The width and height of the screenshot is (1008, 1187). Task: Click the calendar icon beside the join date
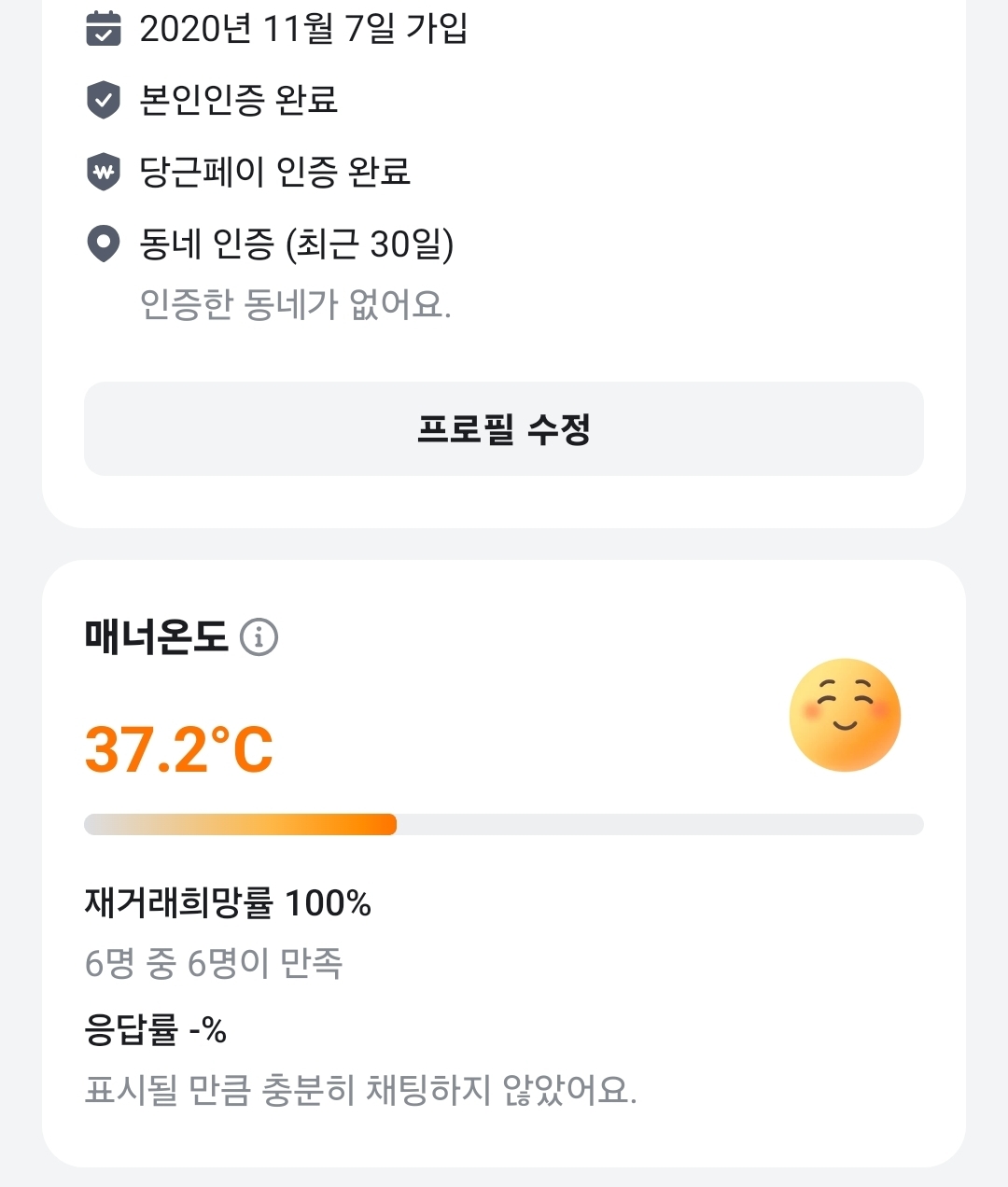[104, 29]
